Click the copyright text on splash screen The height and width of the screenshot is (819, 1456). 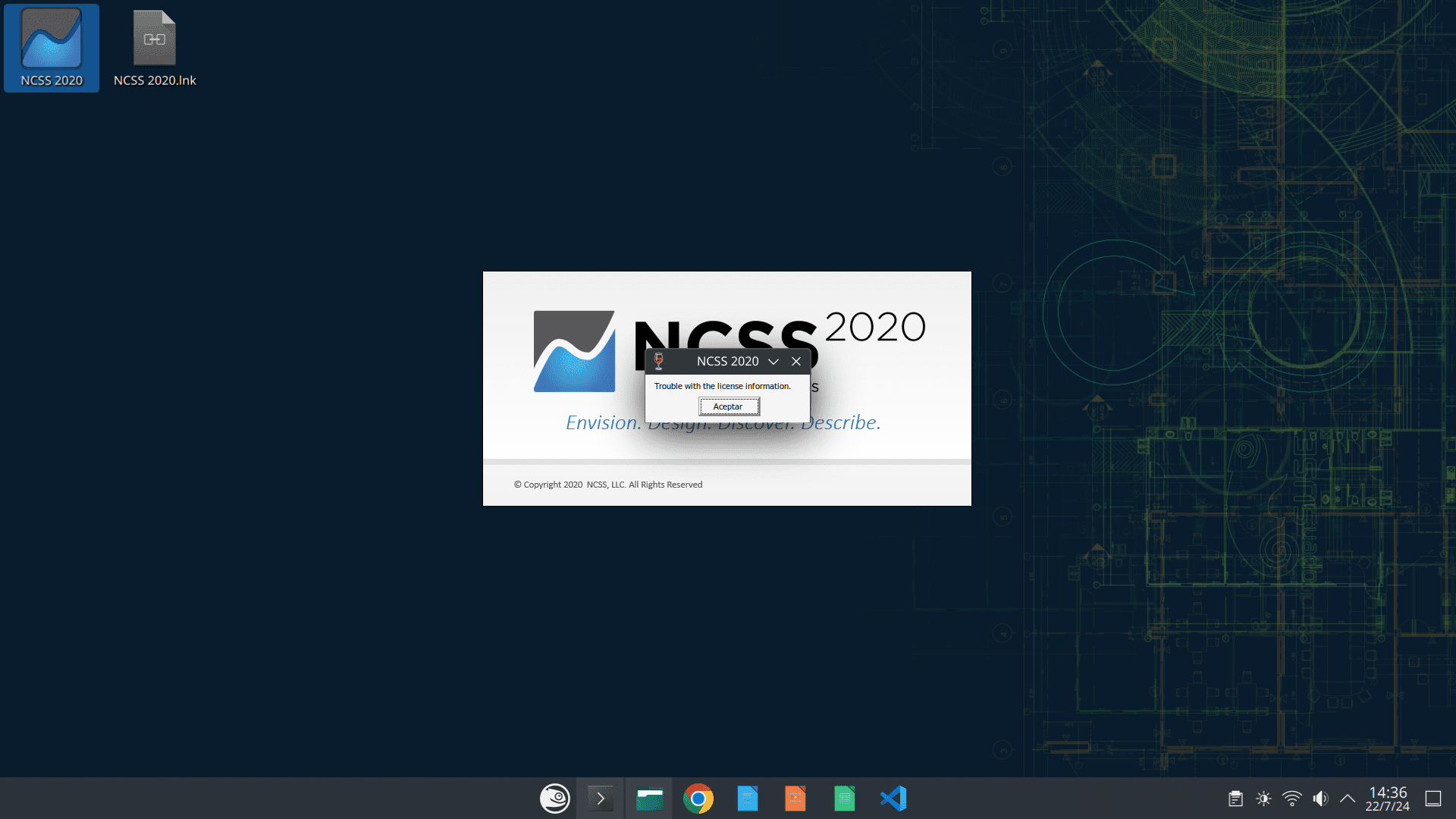[x=608, y=485]
